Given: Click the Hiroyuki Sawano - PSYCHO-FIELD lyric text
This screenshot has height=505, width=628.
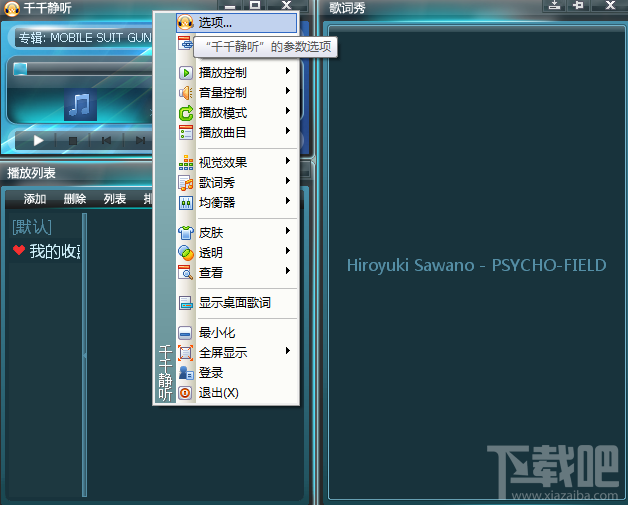Looking at the screenshot, I should point(477,265).
